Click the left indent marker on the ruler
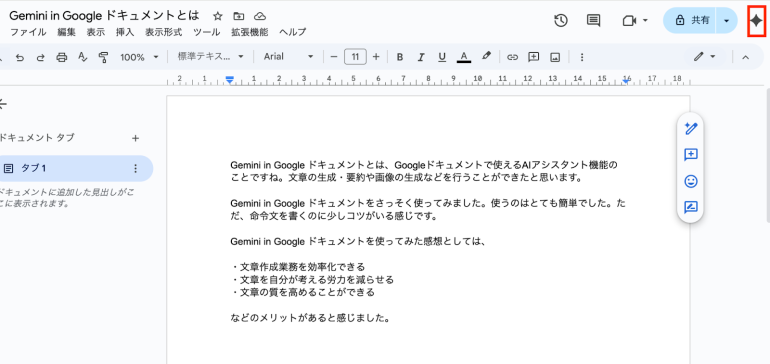Image resolution: width=770 pixels, height=364 pixels. [x=229, y=80]
